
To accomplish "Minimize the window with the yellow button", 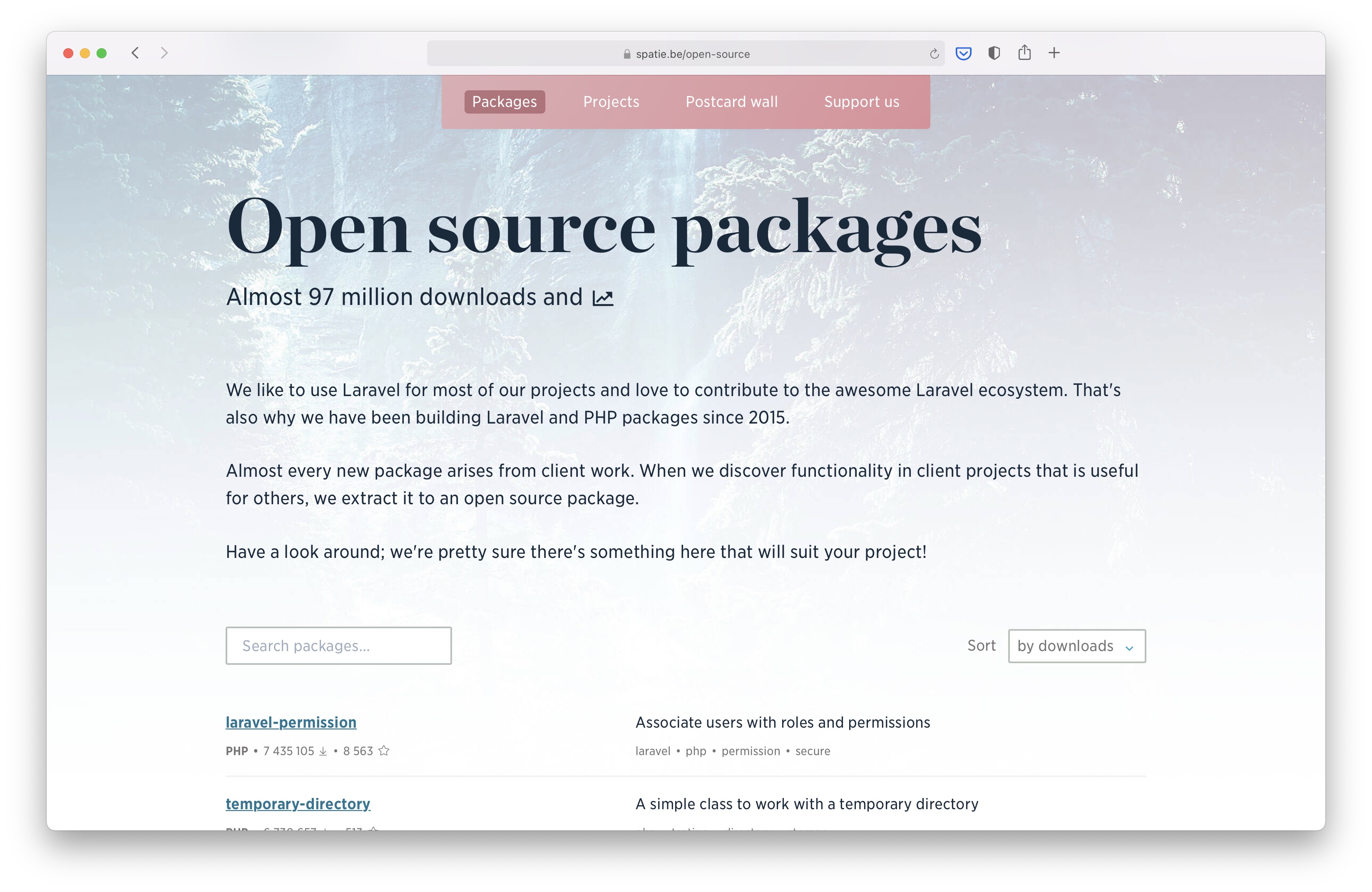I will click(85, 53).
